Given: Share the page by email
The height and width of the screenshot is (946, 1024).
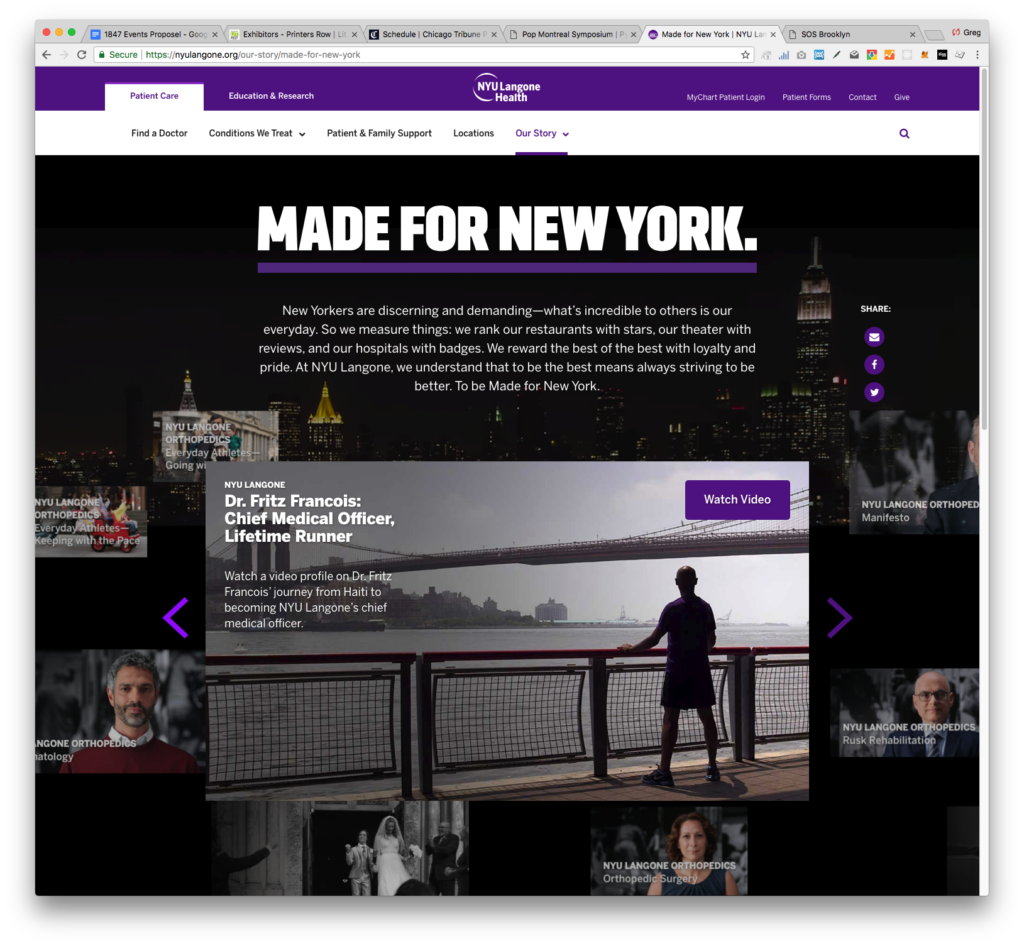Looking at the screenshot, I should tap(874, 337).
